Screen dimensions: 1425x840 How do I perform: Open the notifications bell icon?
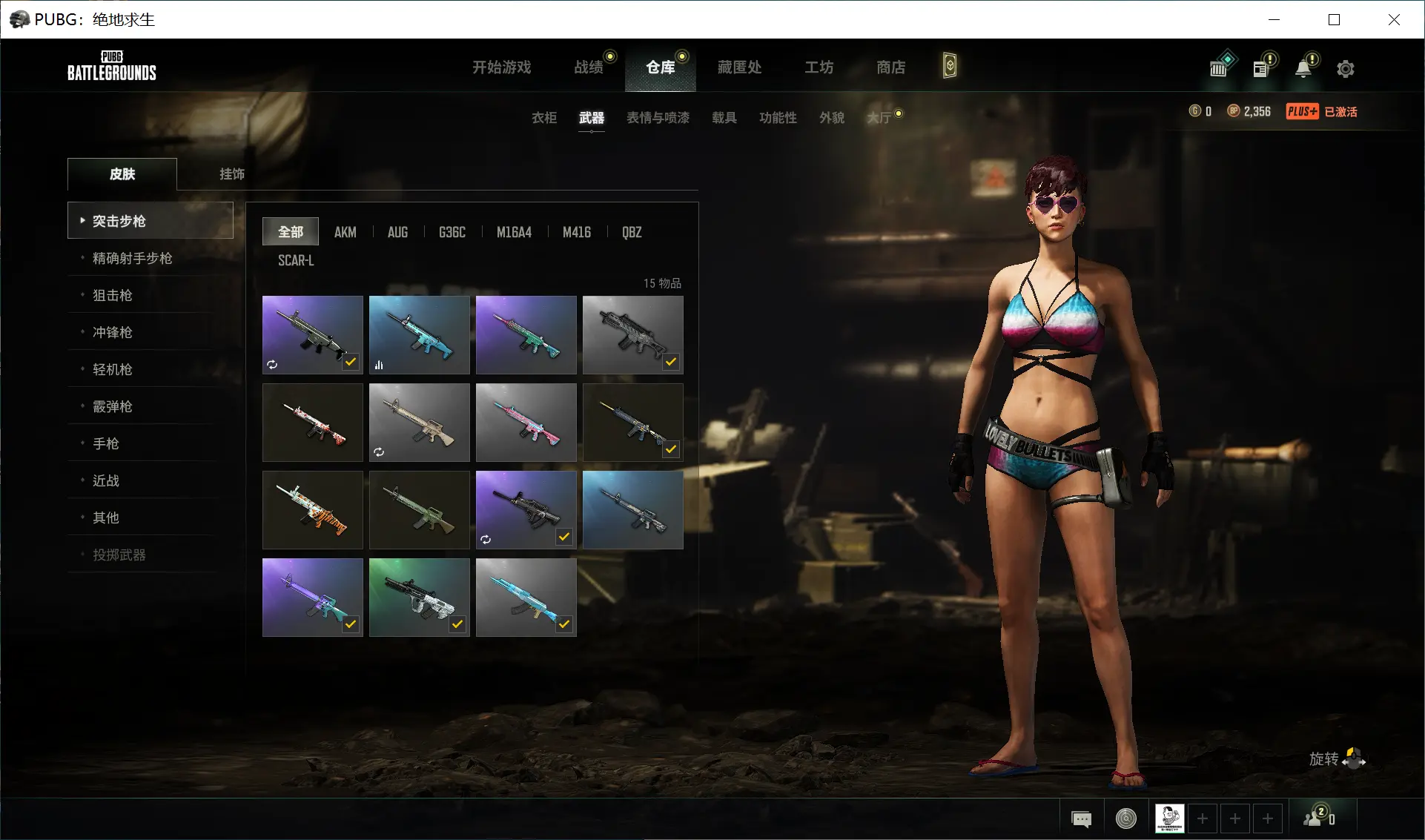tap(1303, 69)
